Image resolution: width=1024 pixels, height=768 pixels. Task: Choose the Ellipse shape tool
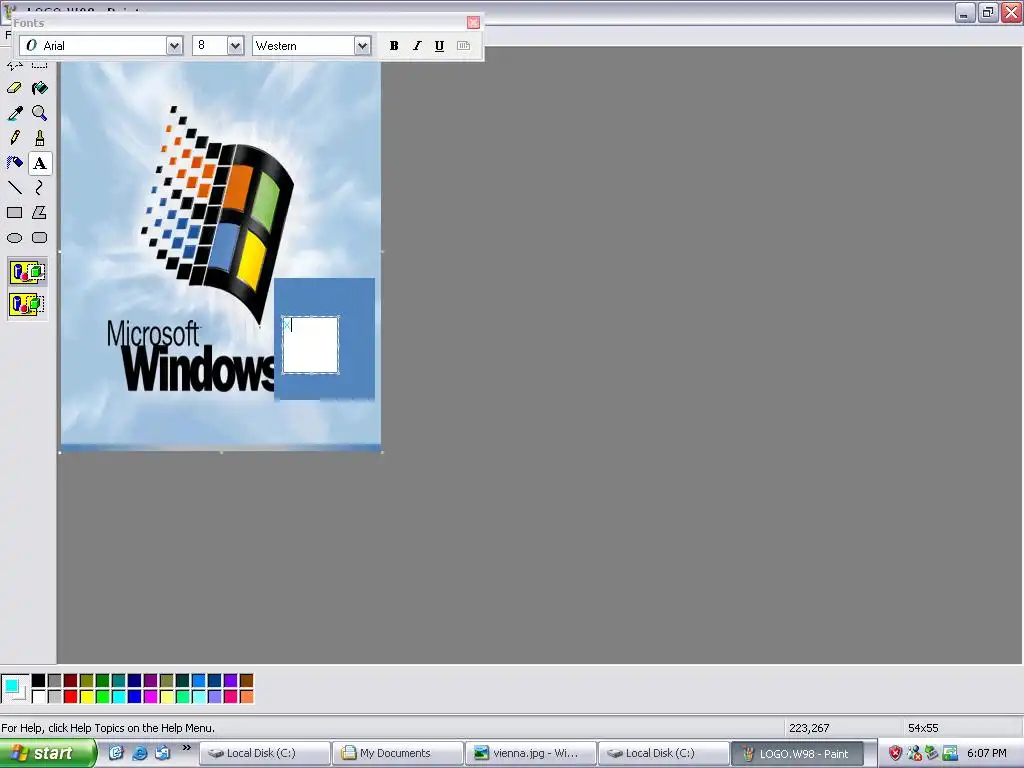pyautogui.click(x=14, y=238)
